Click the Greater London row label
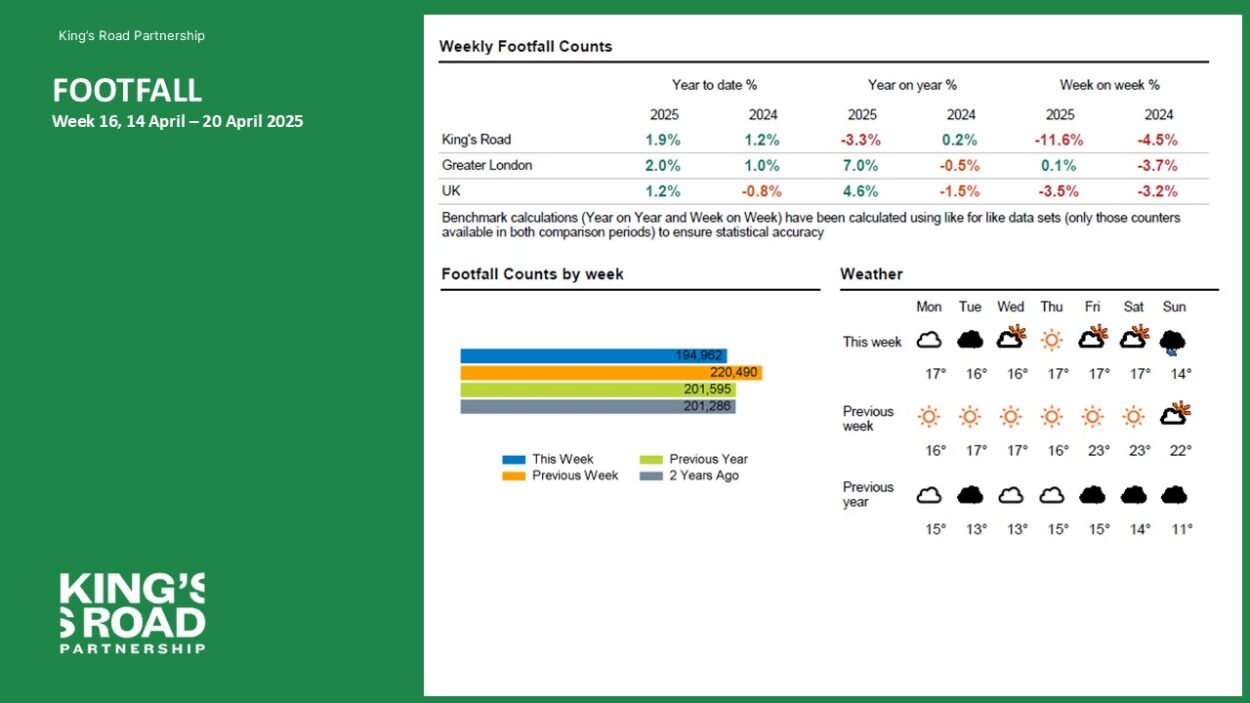 tap(487, 165)
